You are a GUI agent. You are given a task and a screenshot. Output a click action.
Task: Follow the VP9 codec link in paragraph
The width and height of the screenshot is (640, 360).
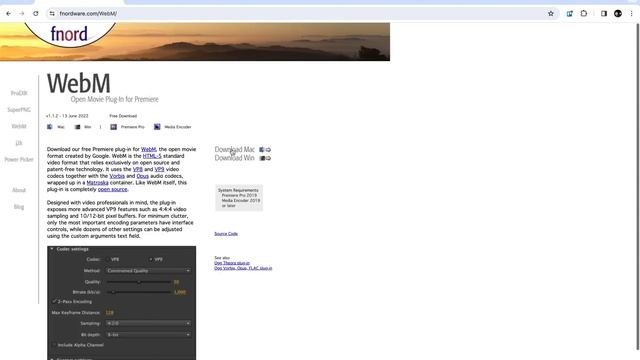[159, 169]
